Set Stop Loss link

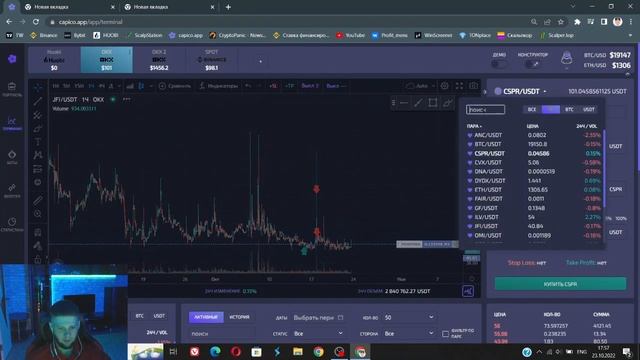[x=527, y=263]
